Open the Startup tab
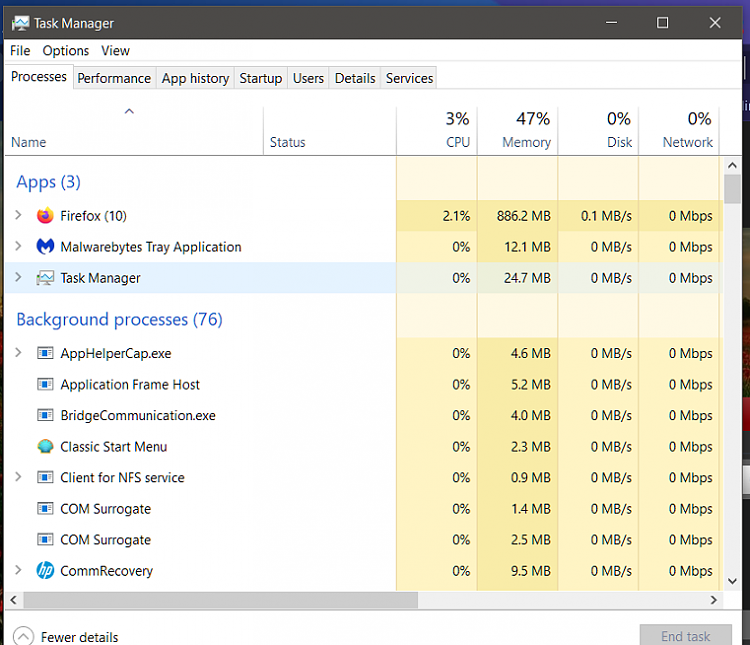Screen dimensions: 750x645 pyautogui.click(x=260, y=78)
